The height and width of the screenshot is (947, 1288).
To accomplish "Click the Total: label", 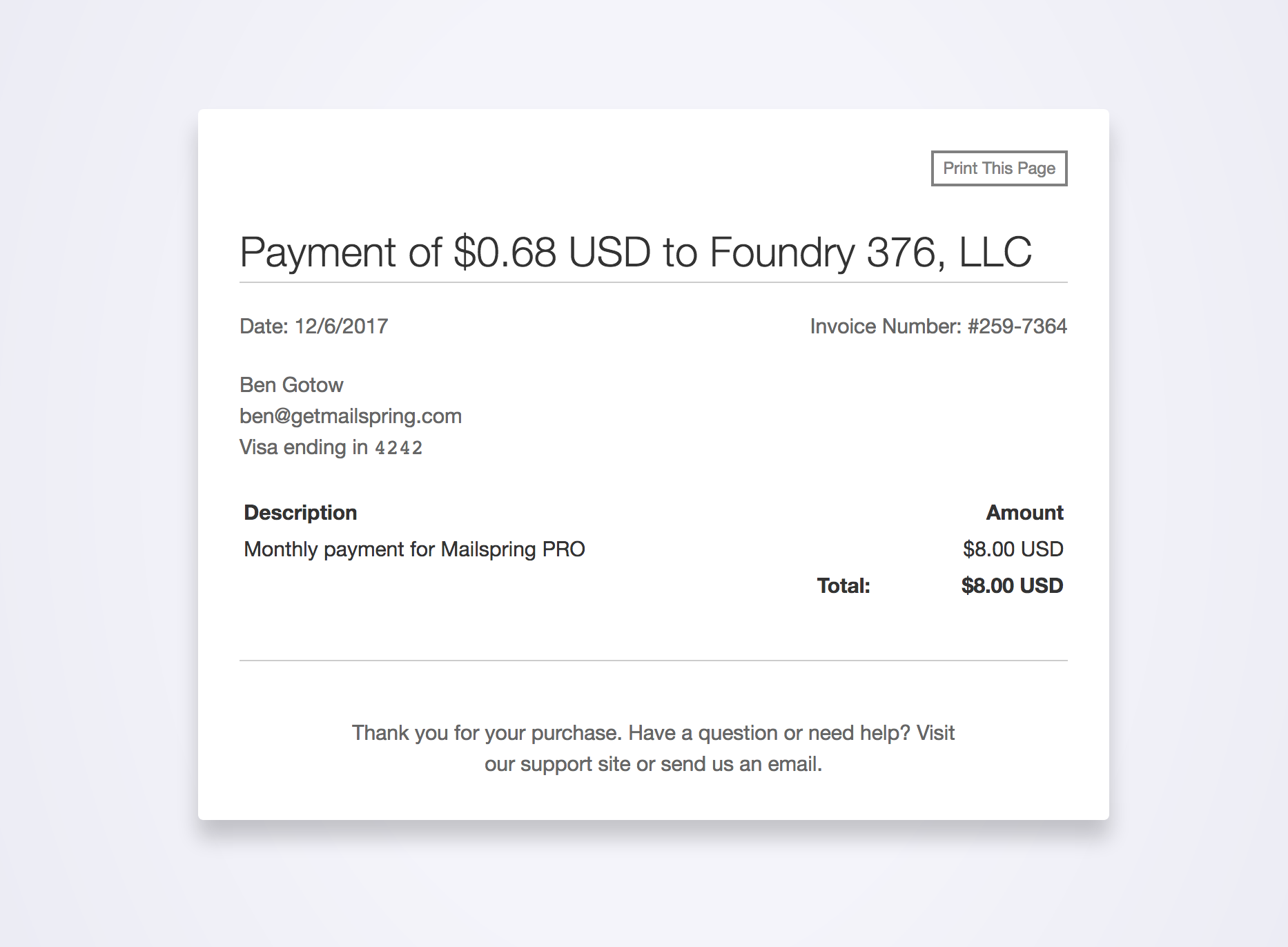I will (x=843, y=586).
